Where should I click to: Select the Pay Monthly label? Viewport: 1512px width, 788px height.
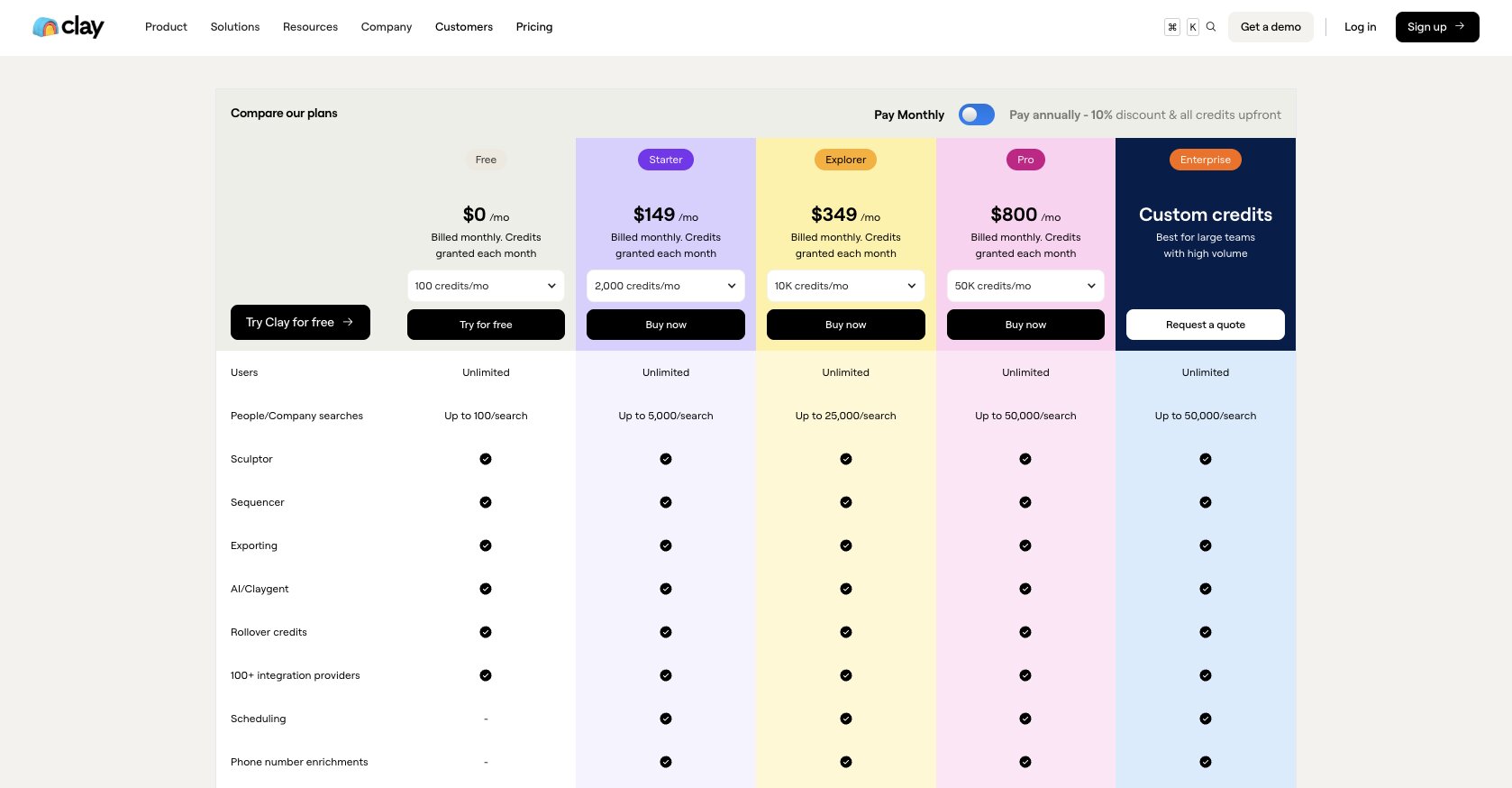[x=909, y=115]
